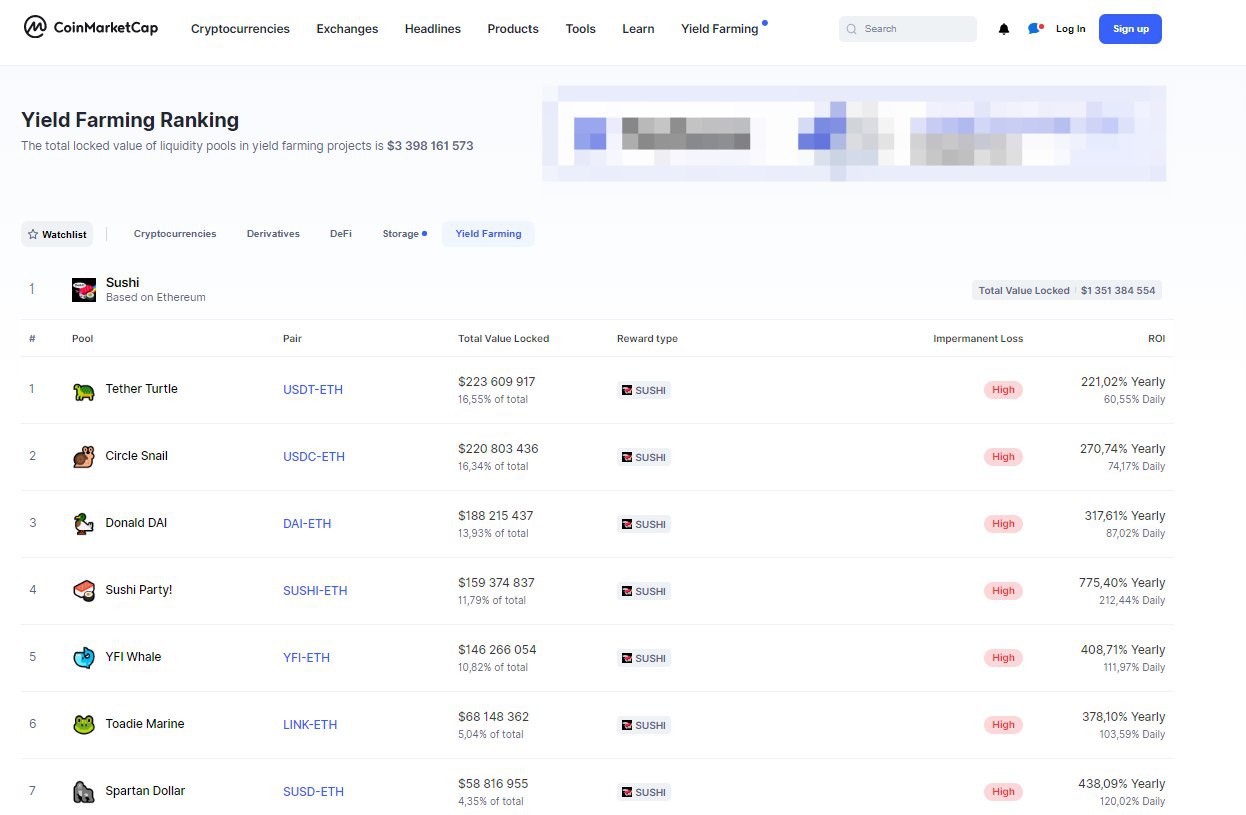Click the Toadie Marine frog icon
This screenshot has height=815, width=1246.
coord(84,725)
